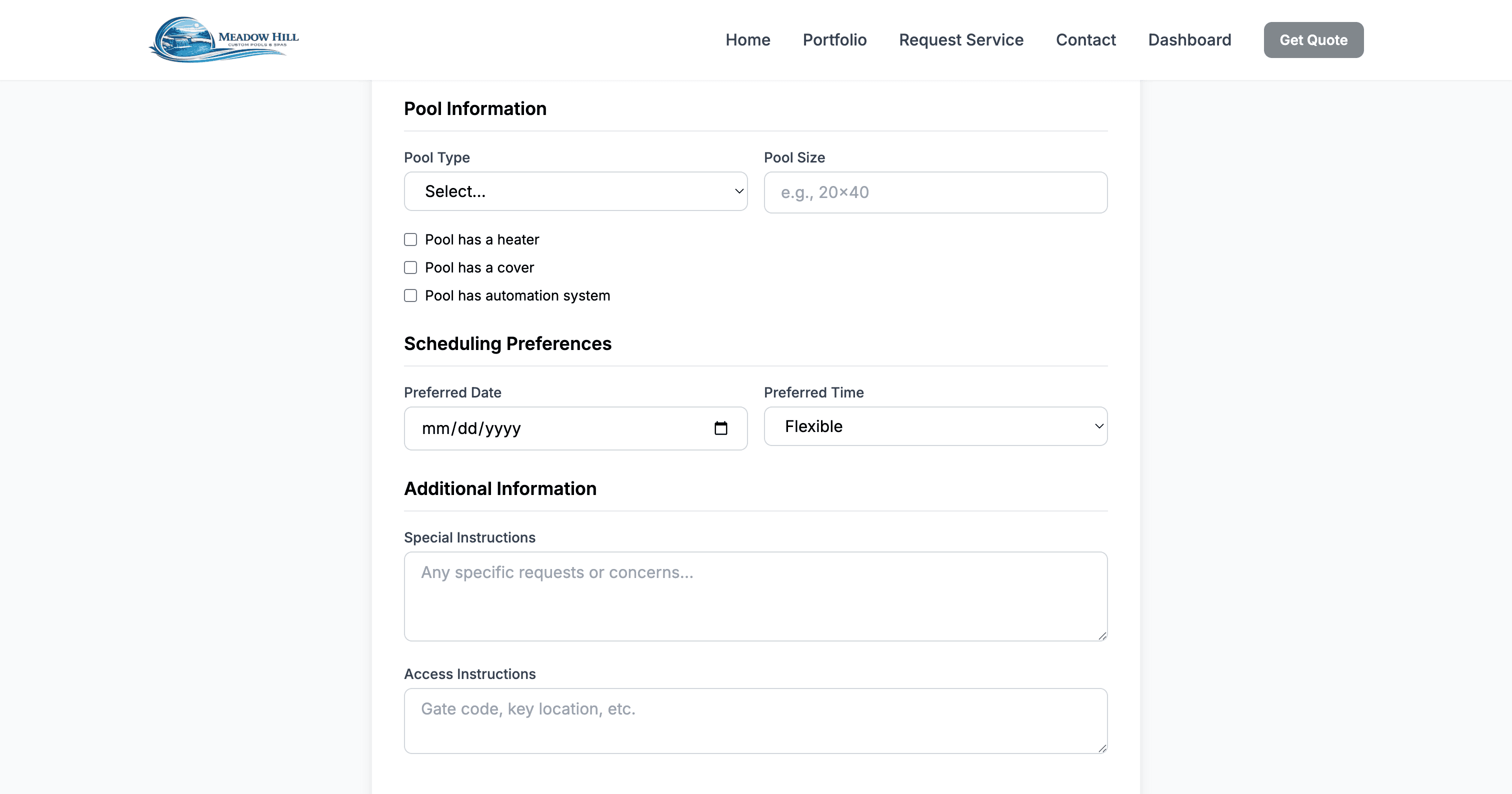Enable the 'Pool has a heater' checkbox
Image resolution: width=1512 pixels, height=794 pixels.
click(410, 239)
